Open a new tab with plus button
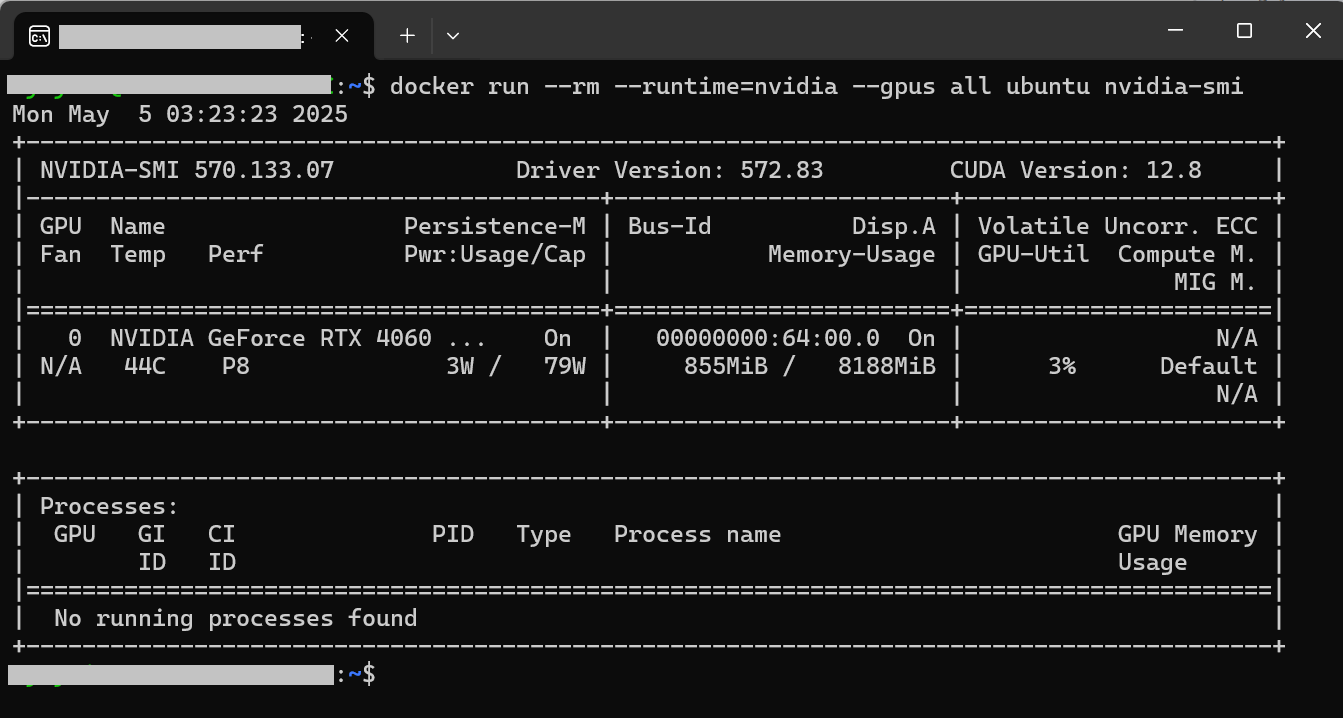 [x=407, y=36]
